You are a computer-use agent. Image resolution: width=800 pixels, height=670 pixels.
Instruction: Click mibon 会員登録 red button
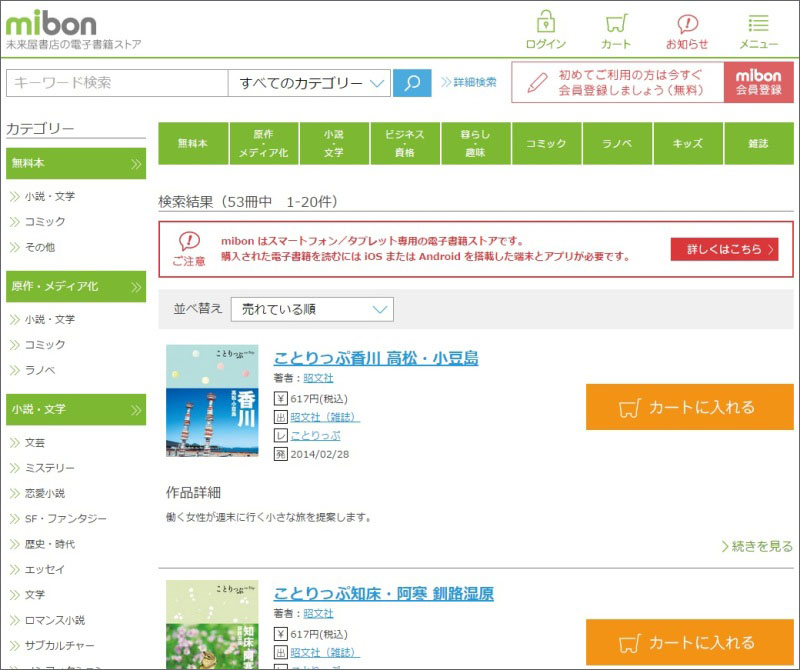tap(759, 82)
